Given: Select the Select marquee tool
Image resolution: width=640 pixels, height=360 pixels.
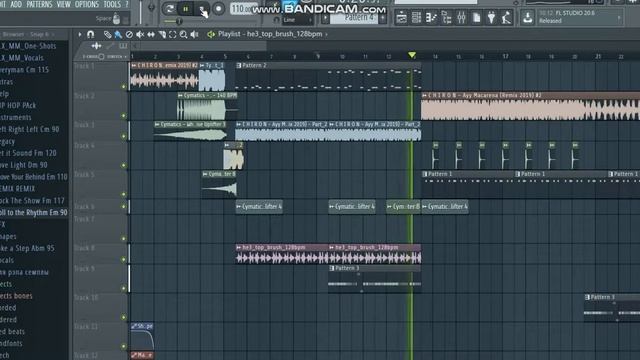Looking at the screenshot, I should tap(173, 35).
